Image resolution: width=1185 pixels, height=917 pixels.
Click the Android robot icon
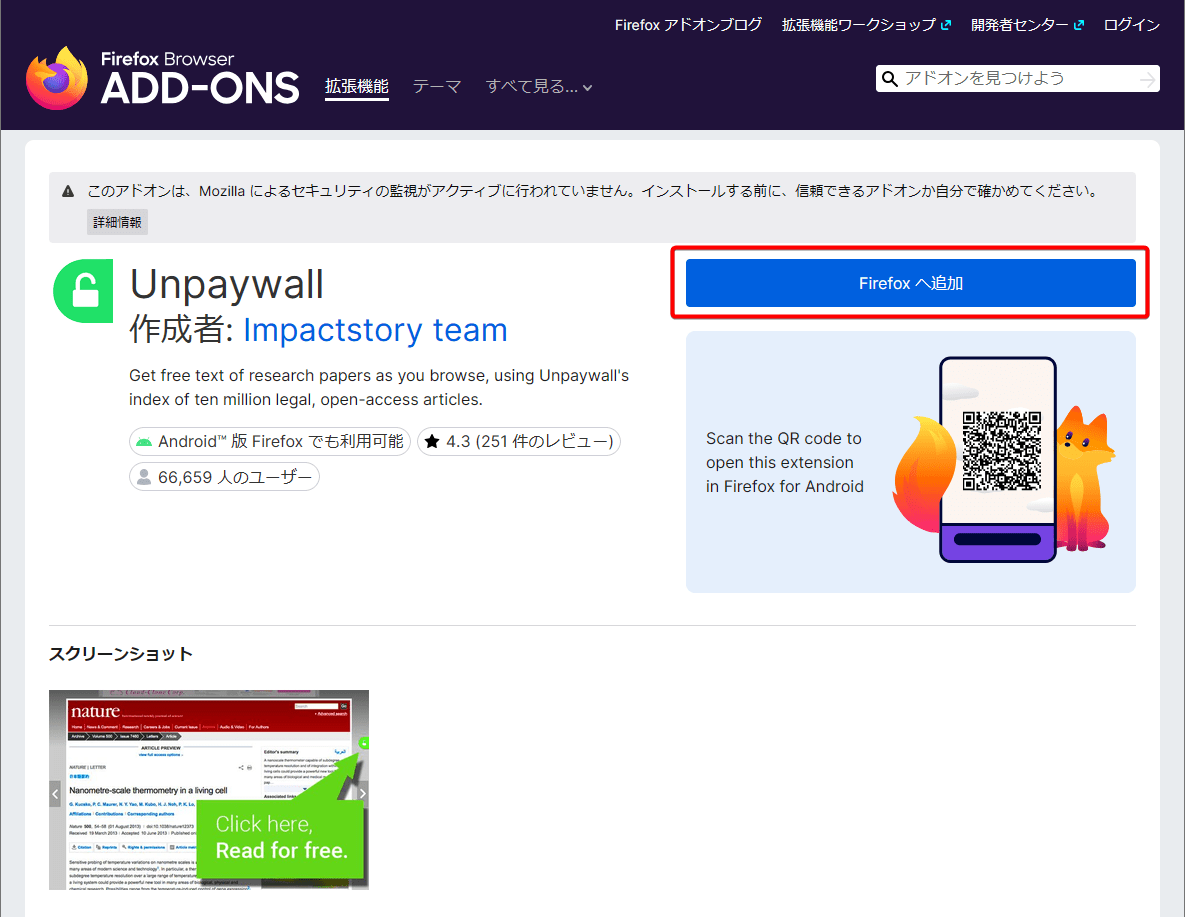click(x=144, y=442)
